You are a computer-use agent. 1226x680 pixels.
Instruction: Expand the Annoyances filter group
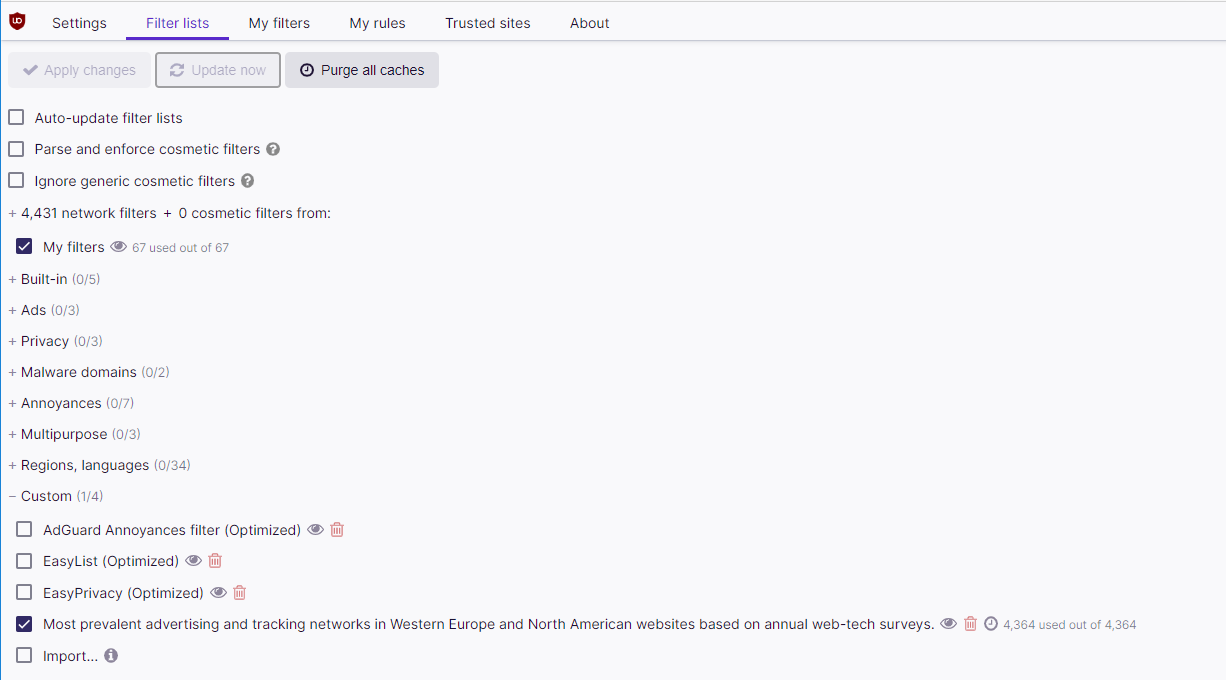tap(61, 403)
